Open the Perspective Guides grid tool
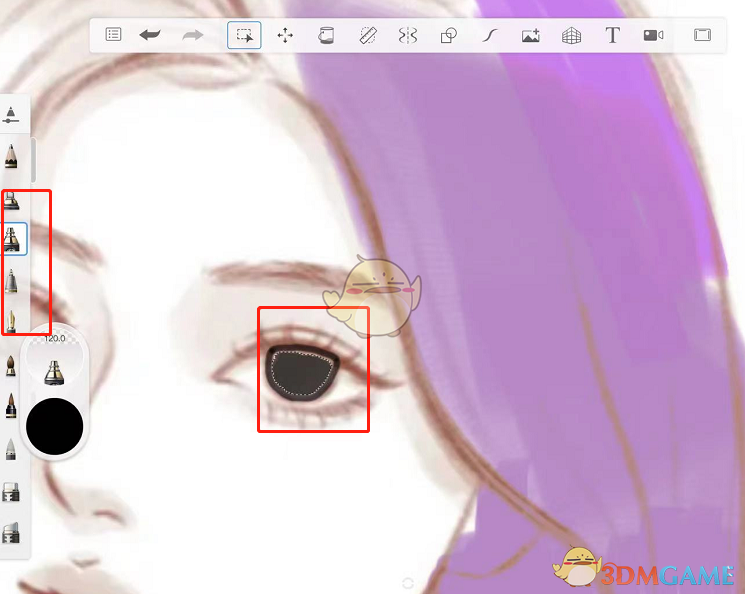 pyautogui.click(x=572, y=35)
